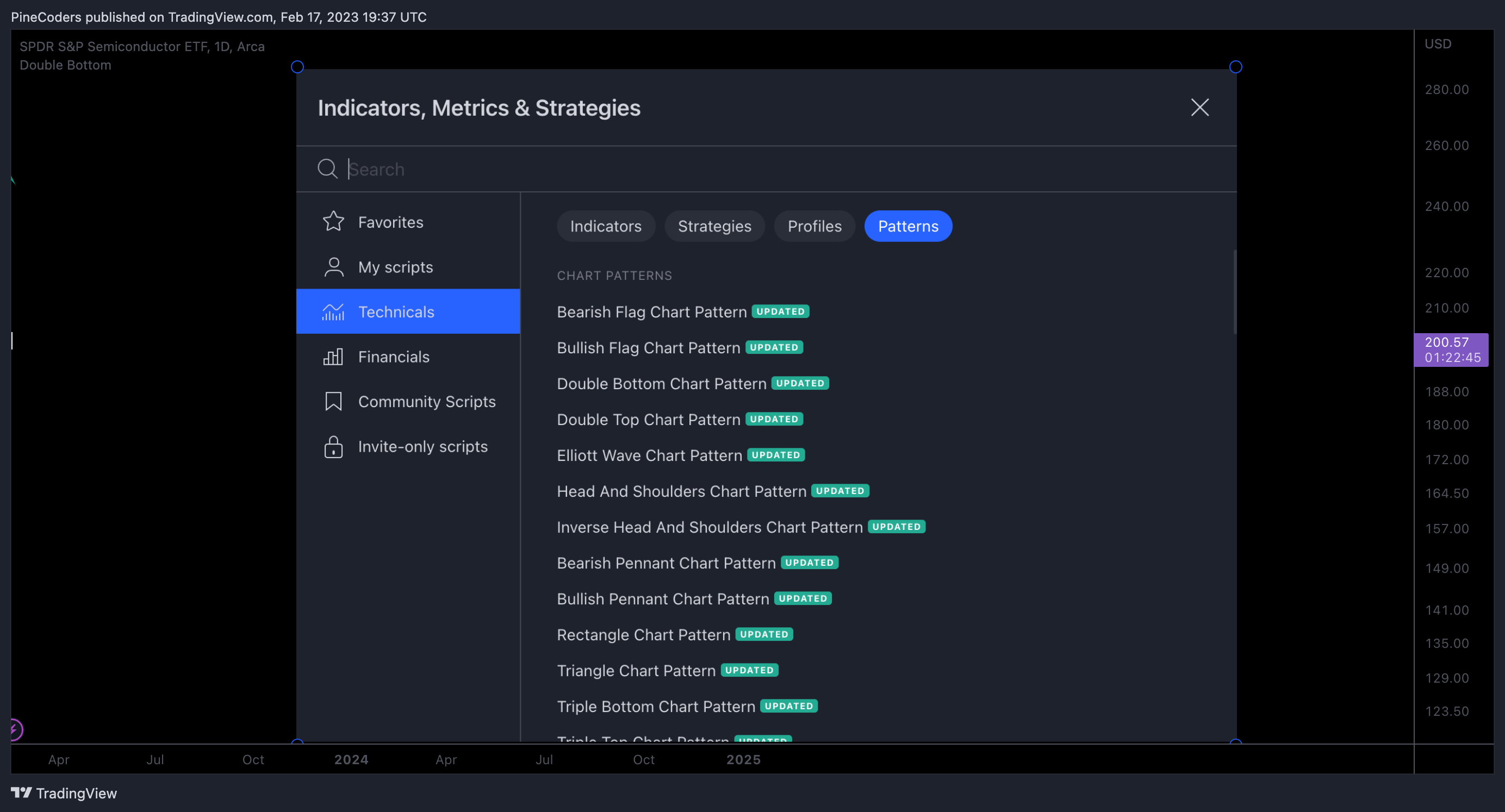Screen dimensions: 1505x812
Task: Add Inverse Head And Shoulders Chart Pattern
Action: point(710,527)
